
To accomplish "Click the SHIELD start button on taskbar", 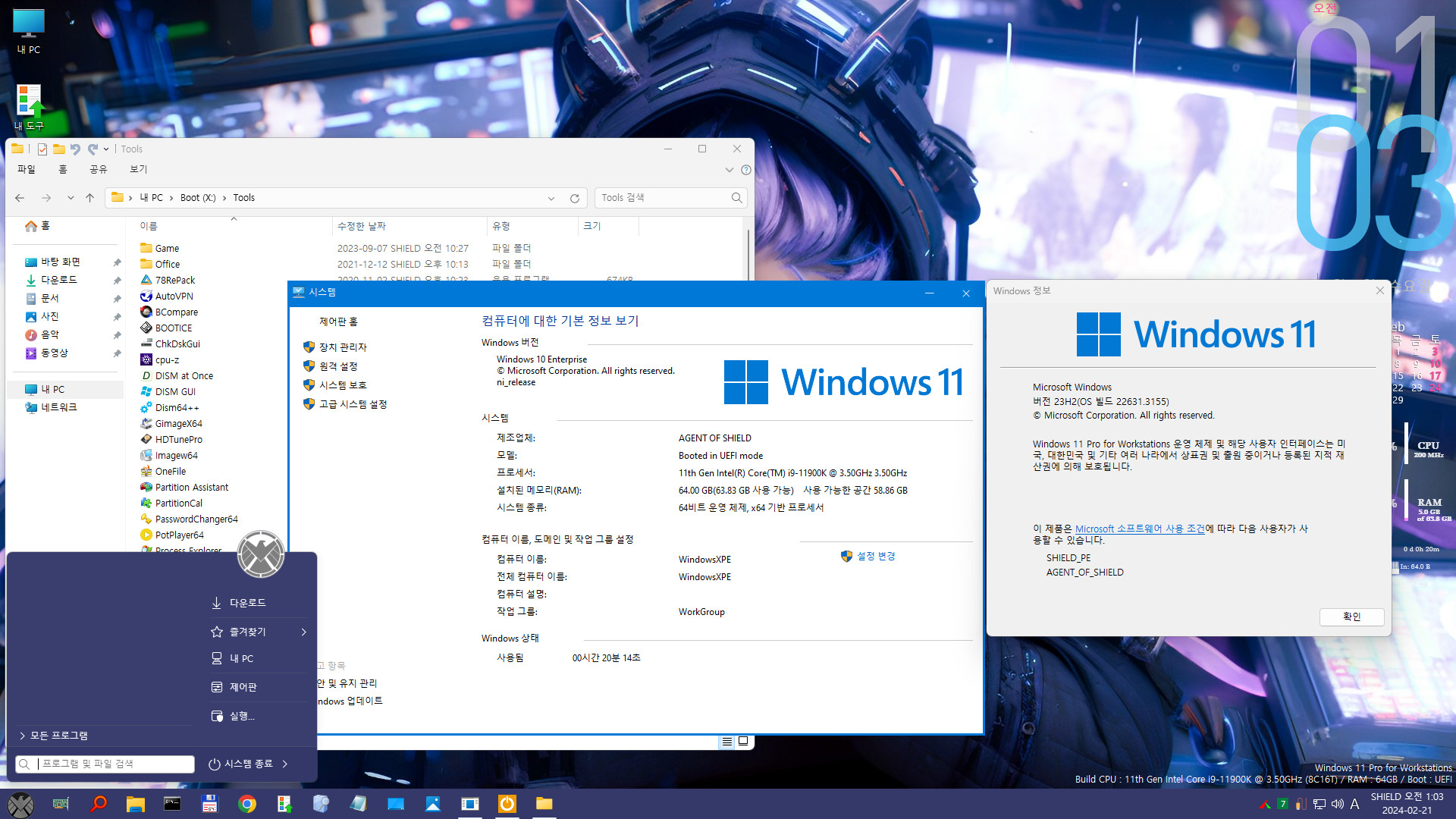I will (x=20, y=804).
